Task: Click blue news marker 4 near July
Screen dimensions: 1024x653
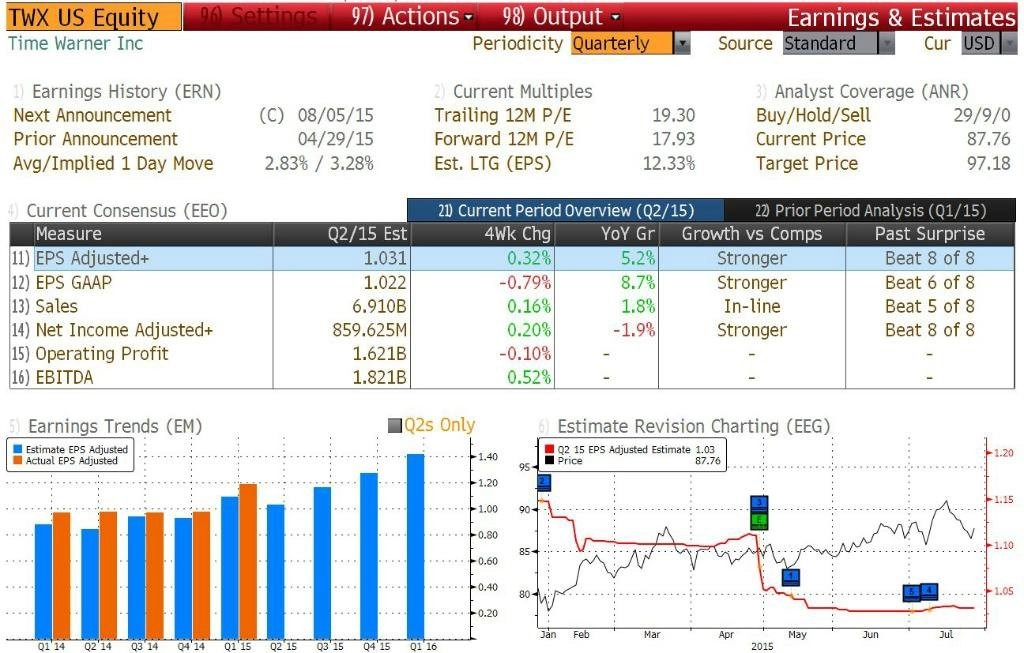Action: click(x=929, y=592)
